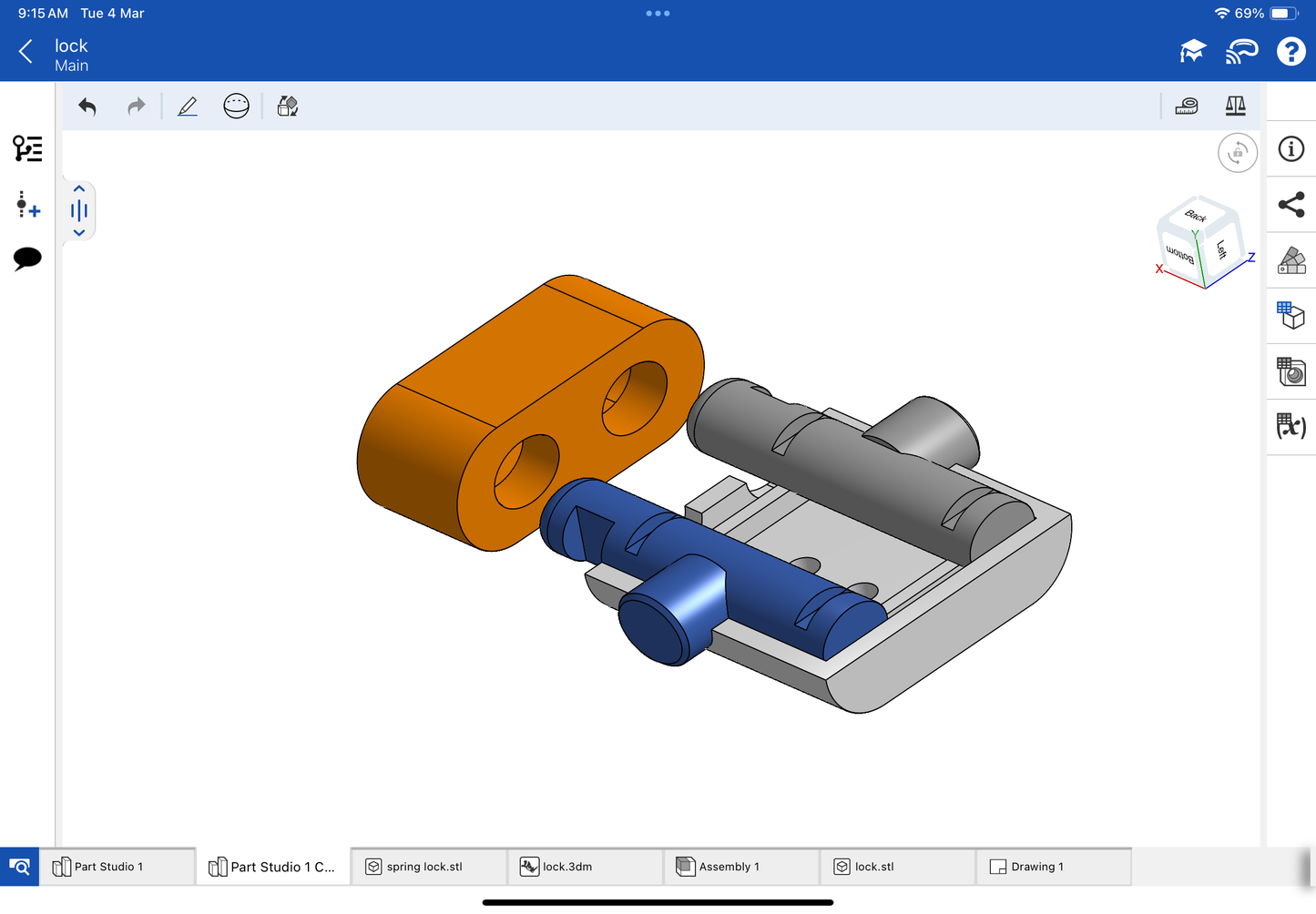1316x914 pixels.
Task: Open the variable table icon
Action: pyautogui.click(x=1290, y=426)
